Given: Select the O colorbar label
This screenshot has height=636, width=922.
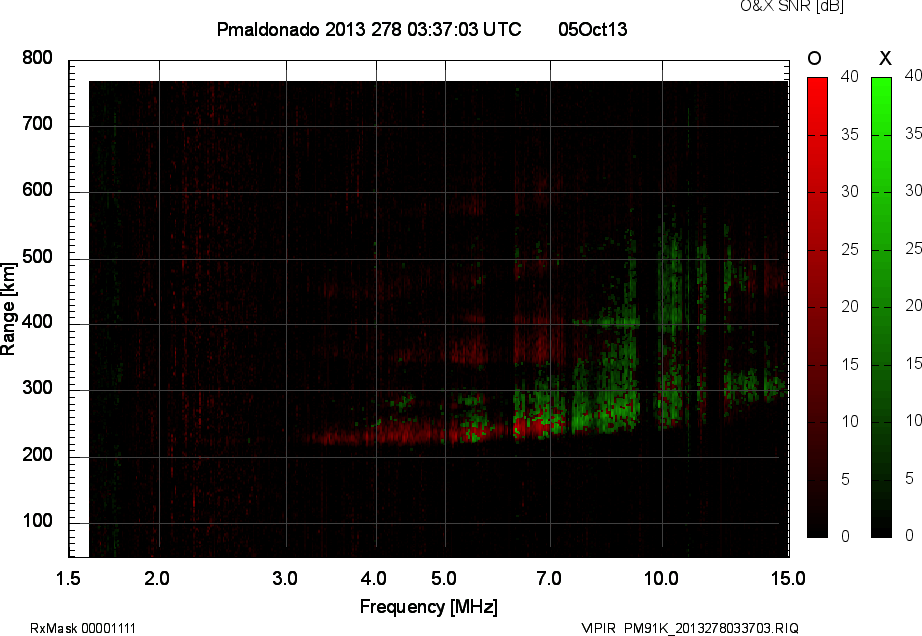Looking at the screenshot, I should coord(814,58).
